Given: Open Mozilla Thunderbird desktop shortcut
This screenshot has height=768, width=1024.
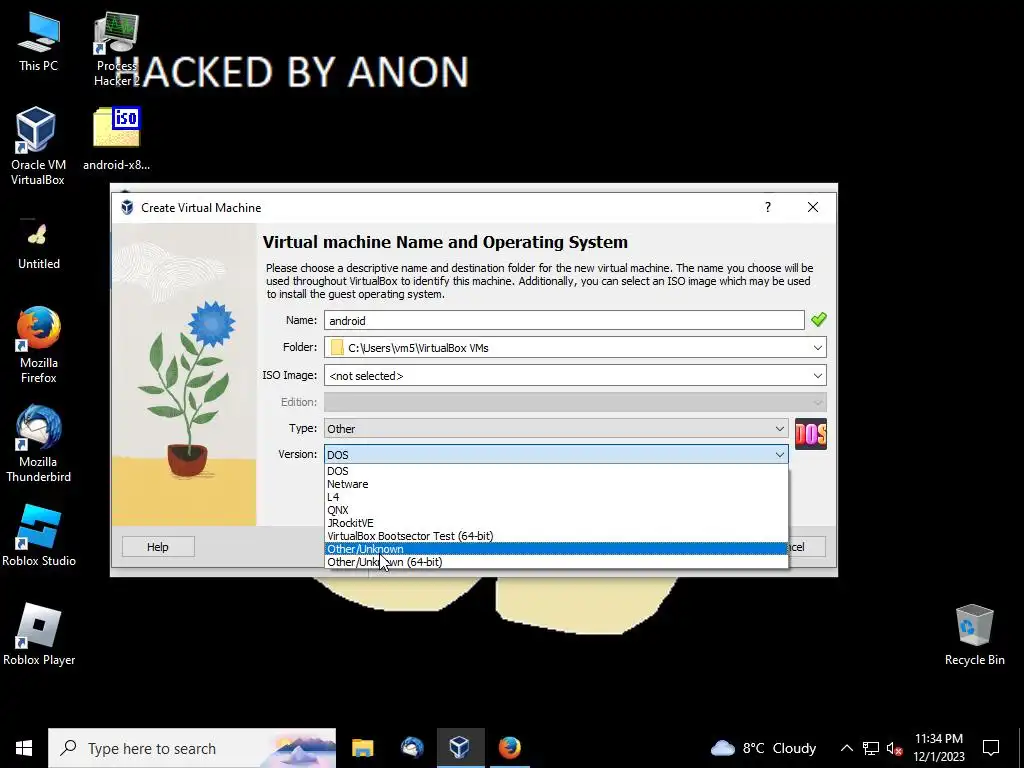Looking at the screenshot, I should (x=38, y=444).
